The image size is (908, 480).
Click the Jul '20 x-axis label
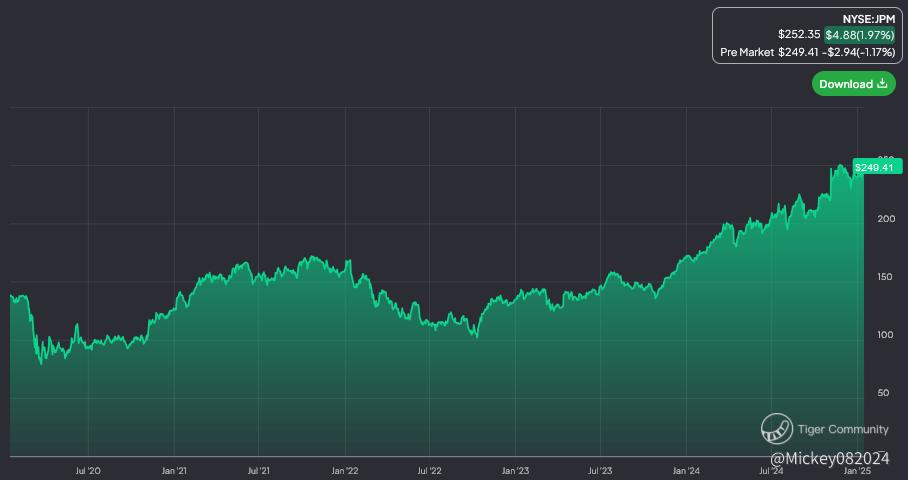click(88, 471)
